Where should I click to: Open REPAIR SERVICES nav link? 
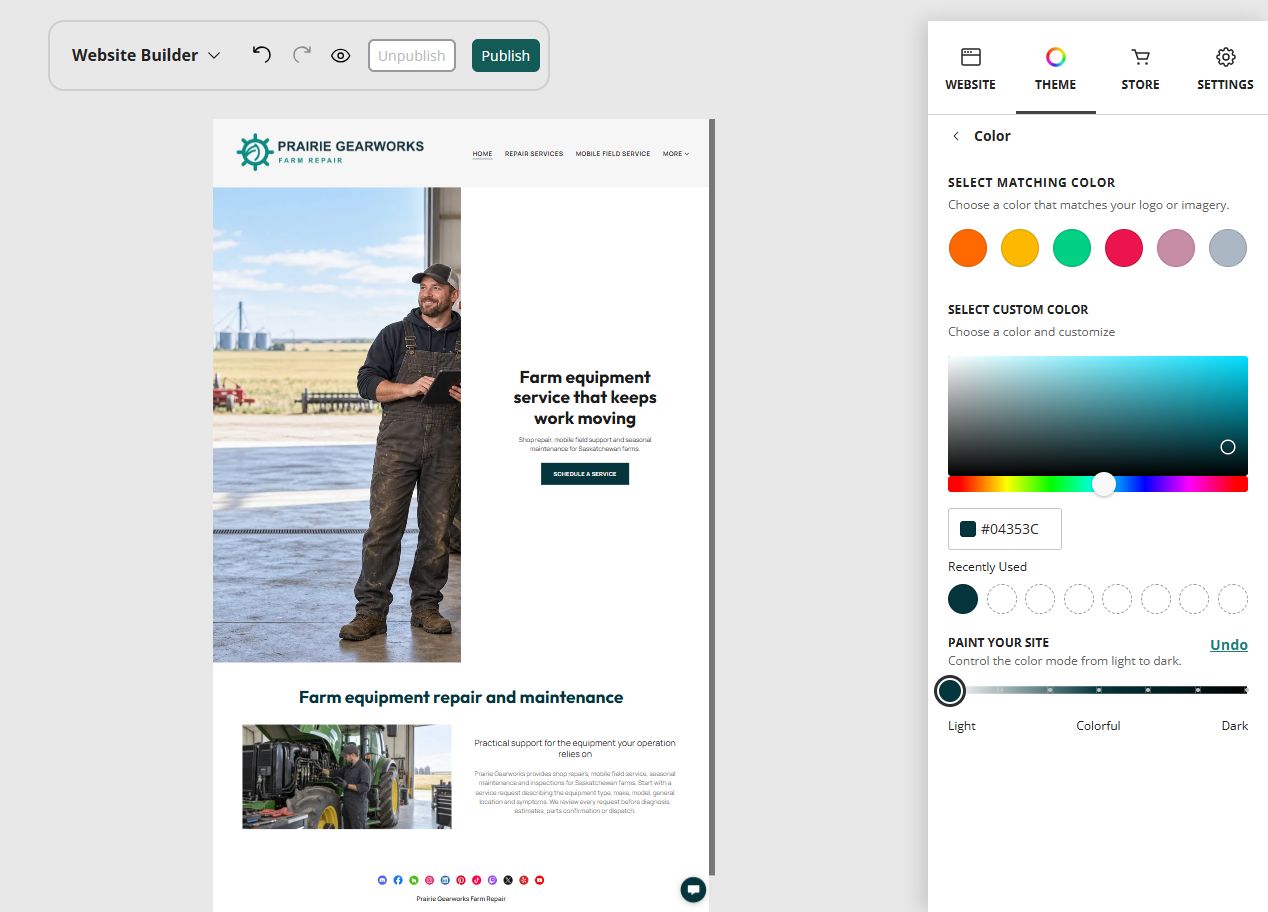[x=534, y=154]
